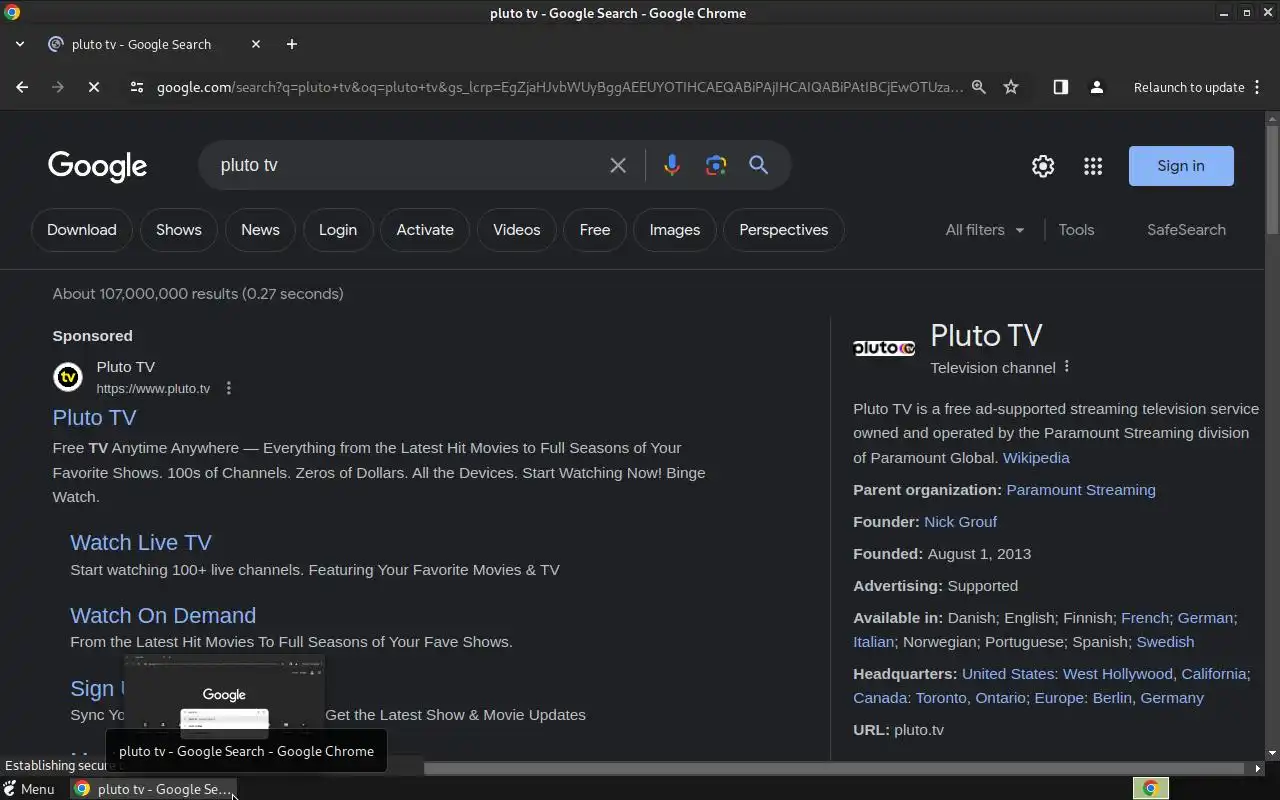Select the Download filter chip
1280x800 pixels.
(x=82, y=230)
